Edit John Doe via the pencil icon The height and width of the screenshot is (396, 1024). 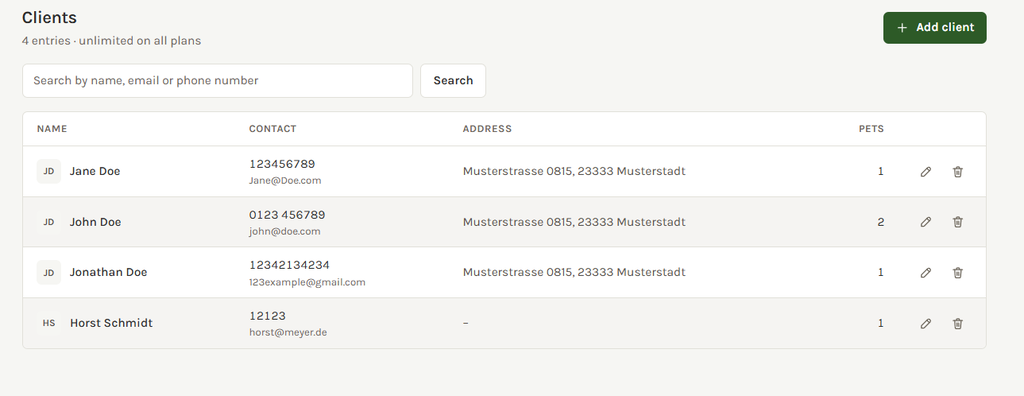click(925, 222)
